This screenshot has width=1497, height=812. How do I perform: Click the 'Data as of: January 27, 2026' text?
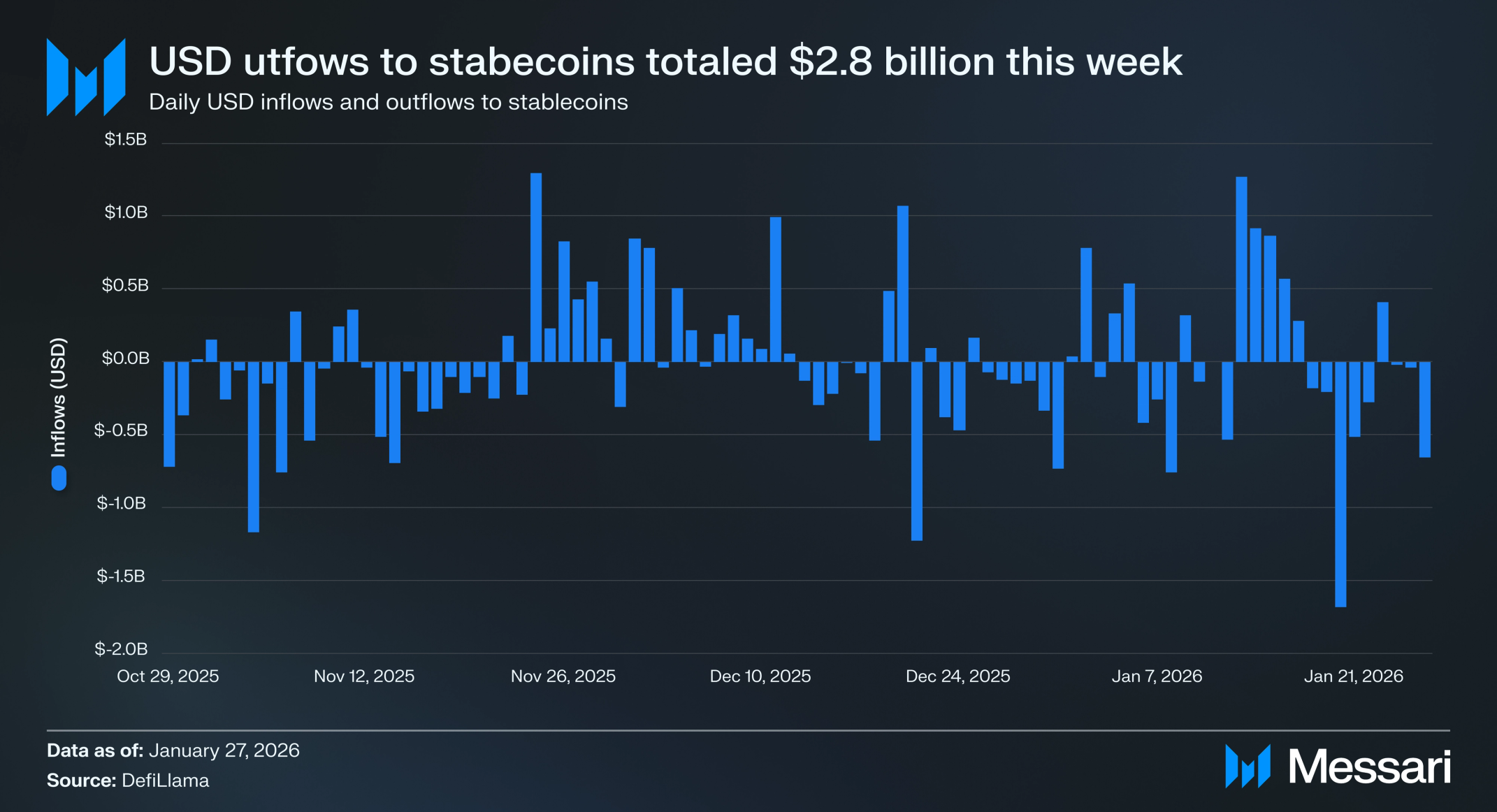point(173,751)
